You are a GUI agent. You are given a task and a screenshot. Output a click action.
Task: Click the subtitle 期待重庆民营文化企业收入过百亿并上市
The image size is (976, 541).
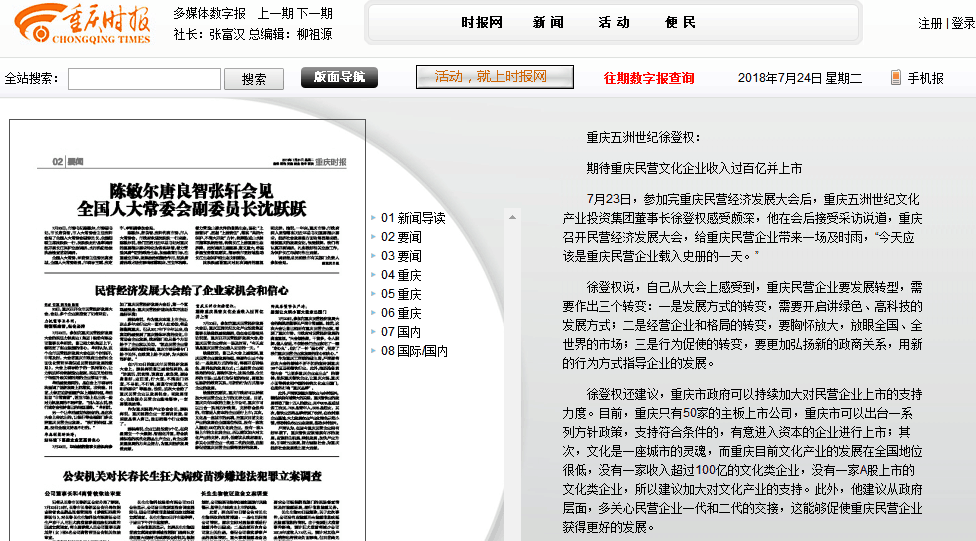click(694, 168)
